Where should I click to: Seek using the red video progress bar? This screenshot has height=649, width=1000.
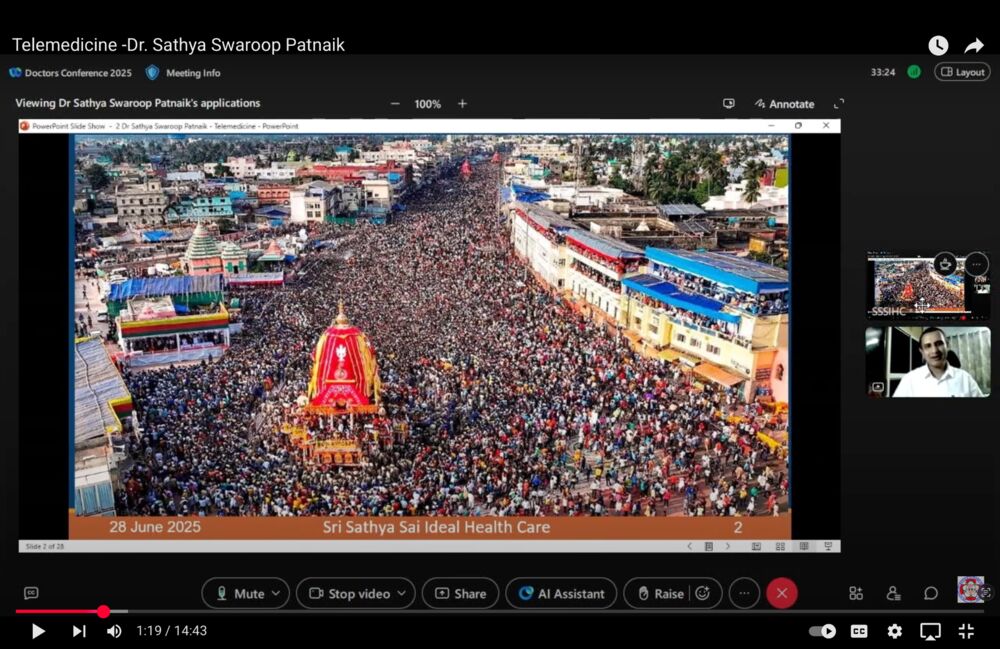499,611
